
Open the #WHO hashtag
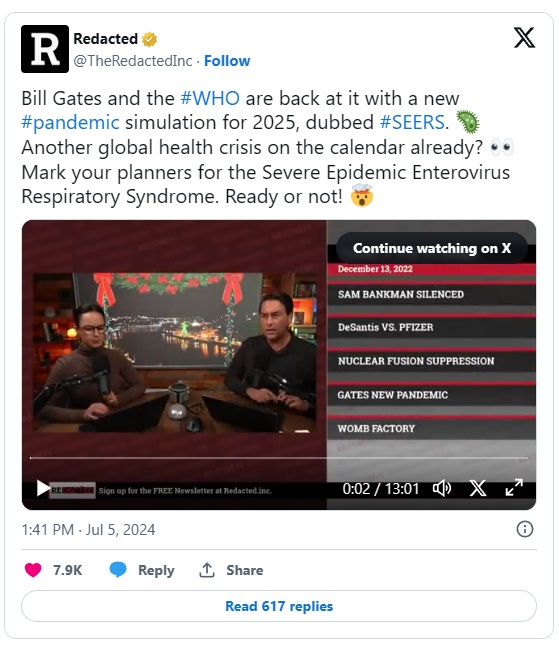210,98
